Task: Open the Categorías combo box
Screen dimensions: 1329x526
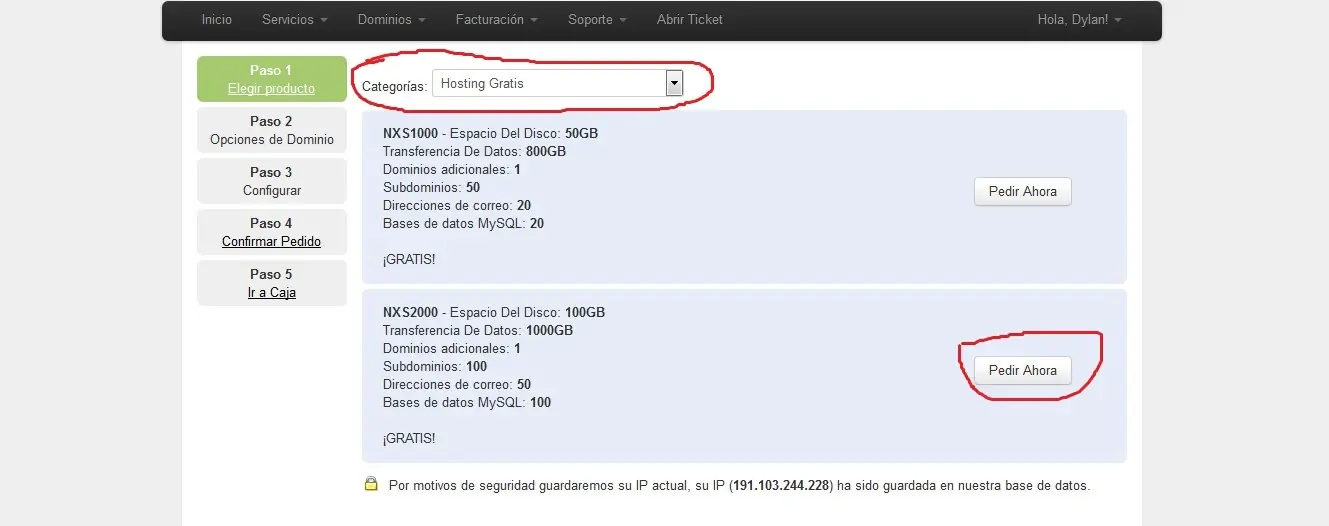Action: coord(557,84)
